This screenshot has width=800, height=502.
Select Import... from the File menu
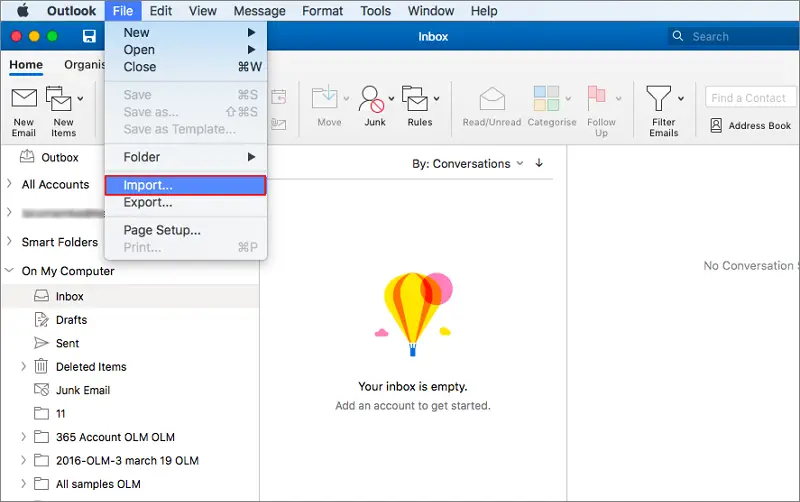point(186,185)
